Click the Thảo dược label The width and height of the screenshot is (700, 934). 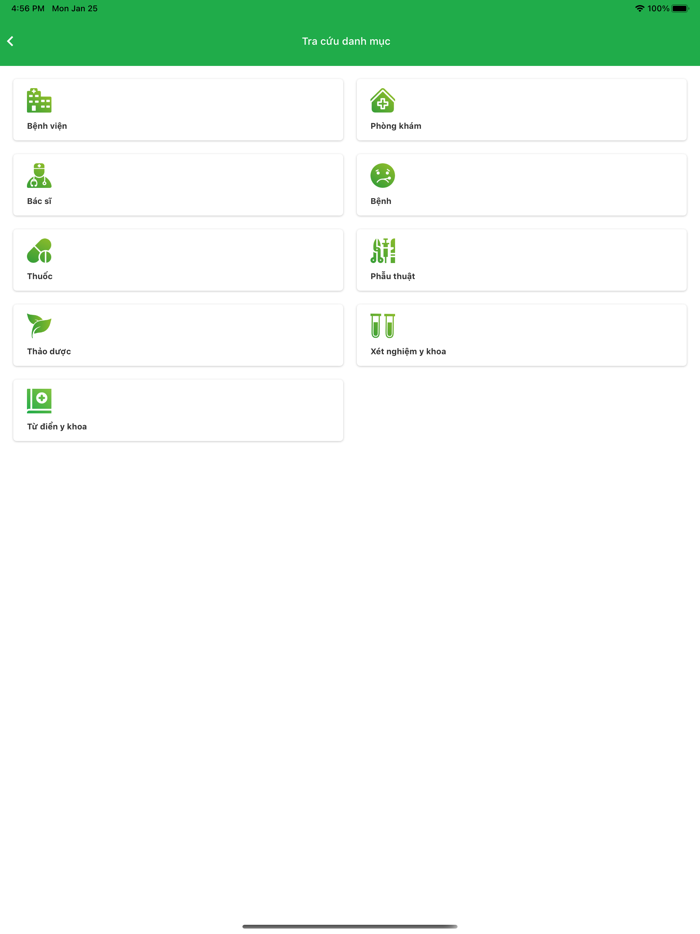point(49,351)
